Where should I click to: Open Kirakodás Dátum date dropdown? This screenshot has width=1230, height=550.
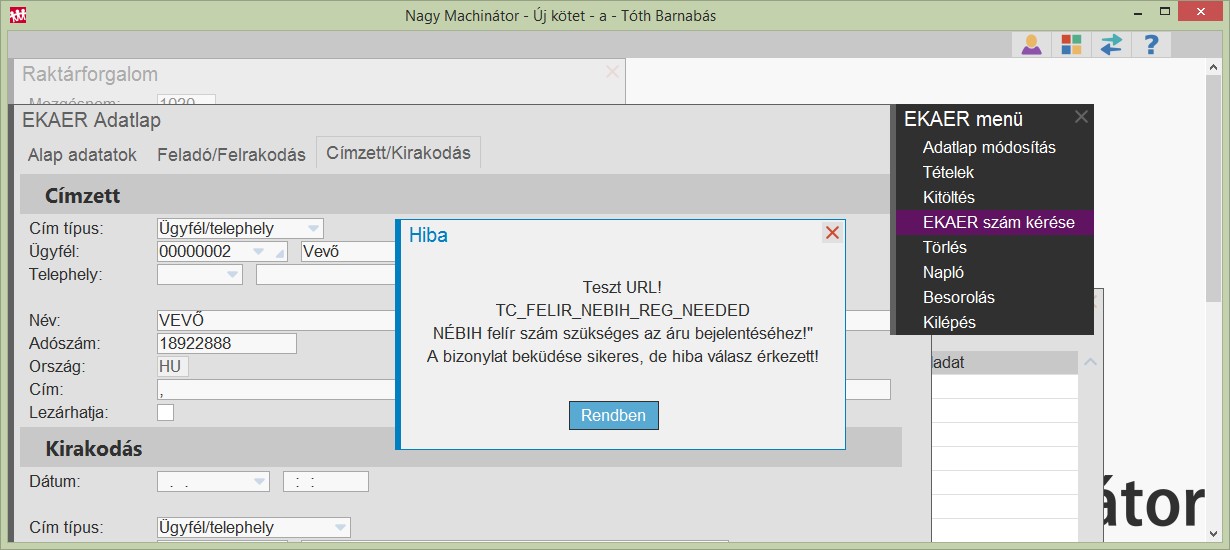click(x=259, y=482)
